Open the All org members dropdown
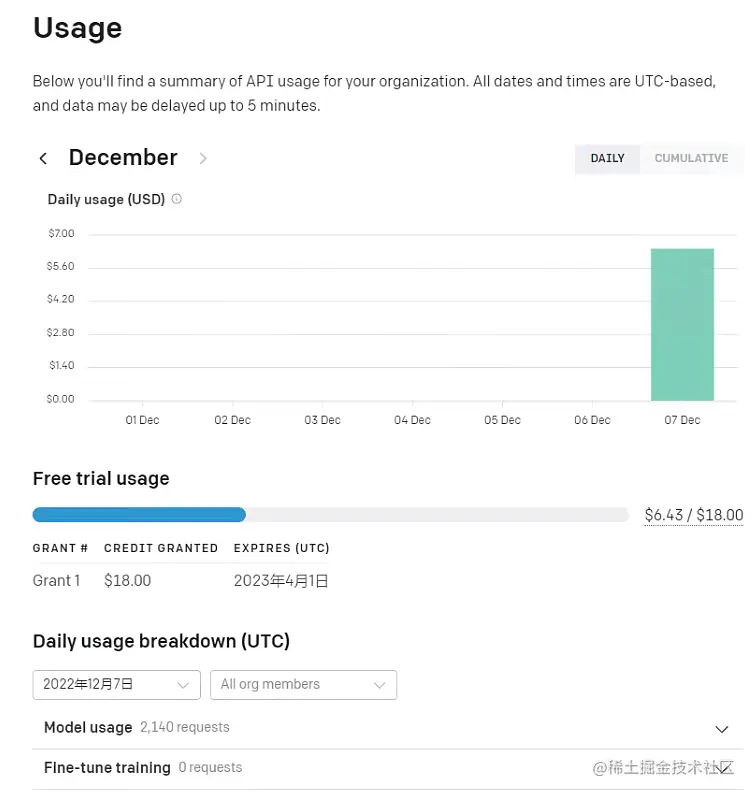 pyautogui.click(x=303, y=685)
